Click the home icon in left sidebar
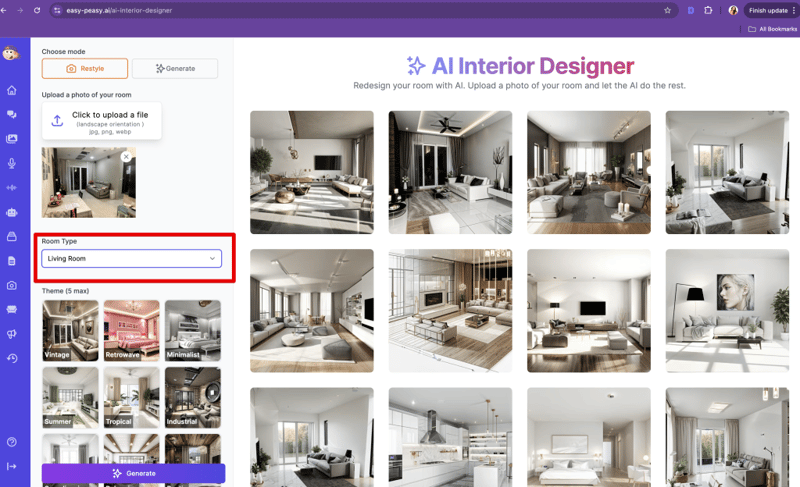 point(12,90)
